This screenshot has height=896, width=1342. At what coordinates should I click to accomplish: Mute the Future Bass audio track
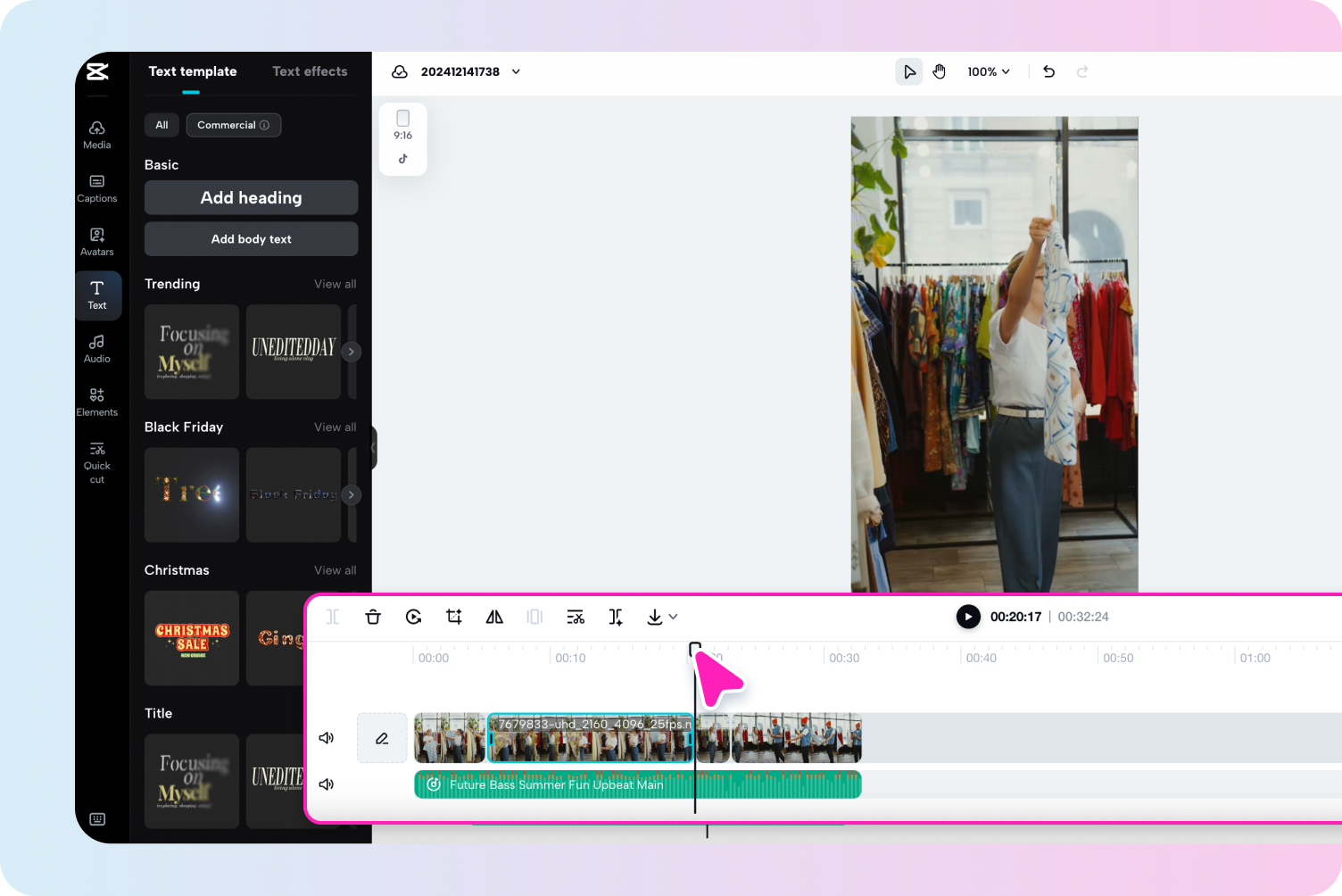point(327,784)
